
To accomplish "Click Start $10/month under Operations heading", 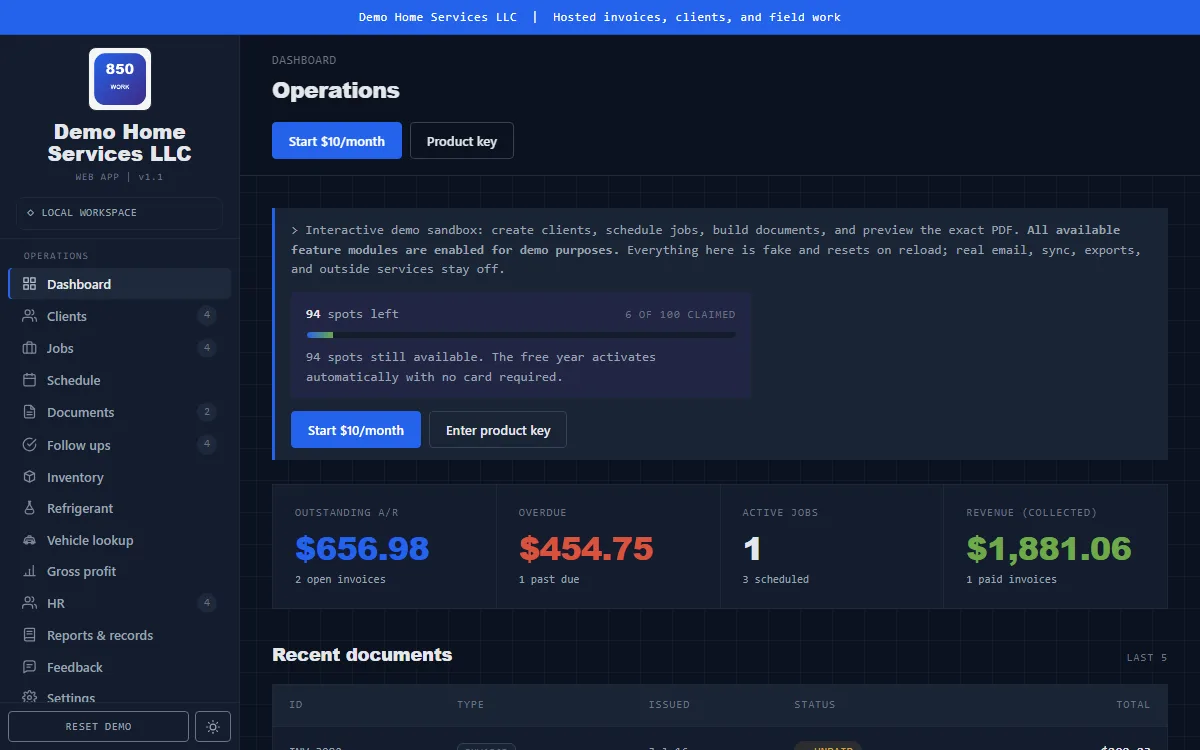I will [x=337, y=141].
